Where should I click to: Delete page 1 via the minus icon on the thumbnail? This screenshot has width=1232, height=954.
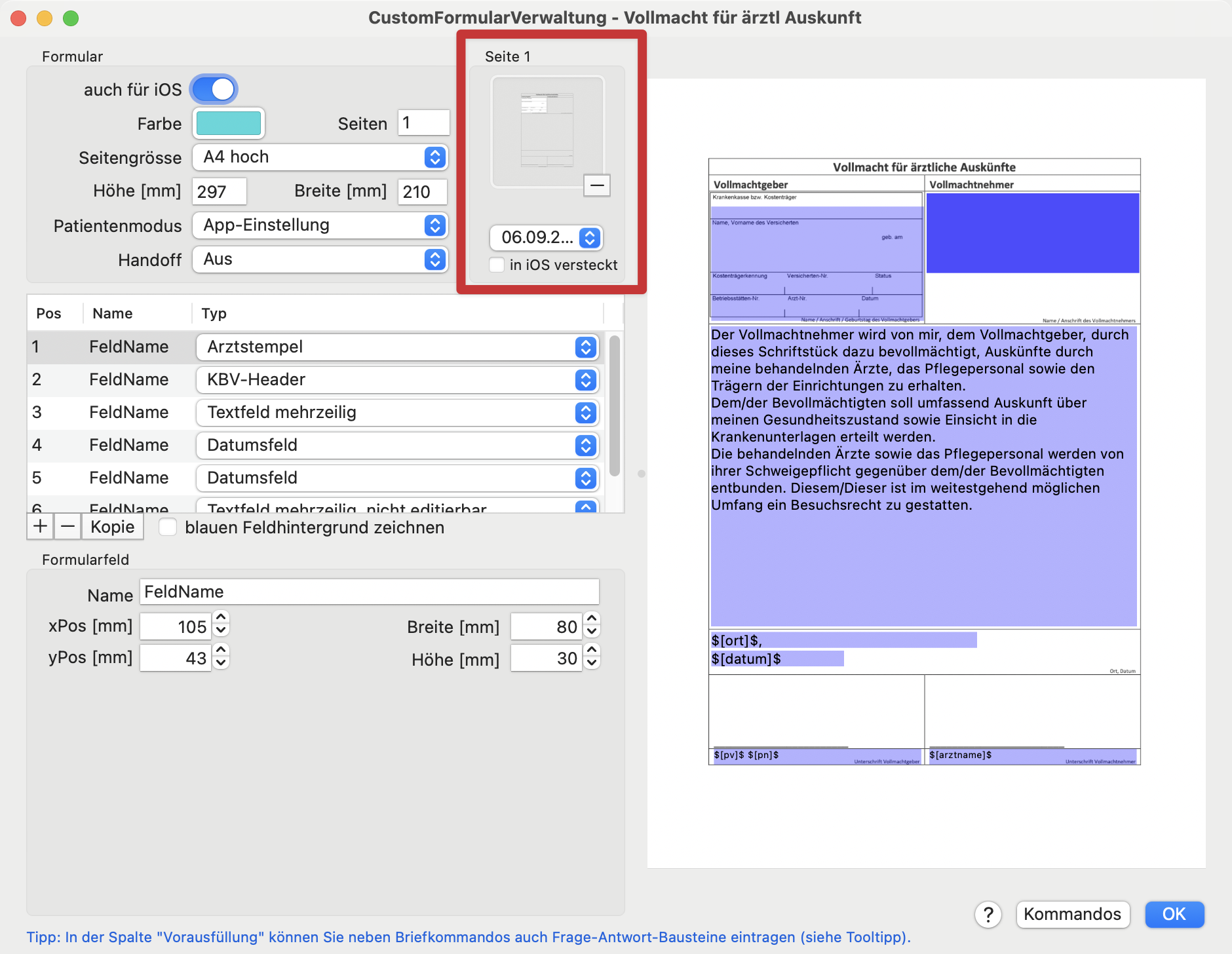coord(598,186)
